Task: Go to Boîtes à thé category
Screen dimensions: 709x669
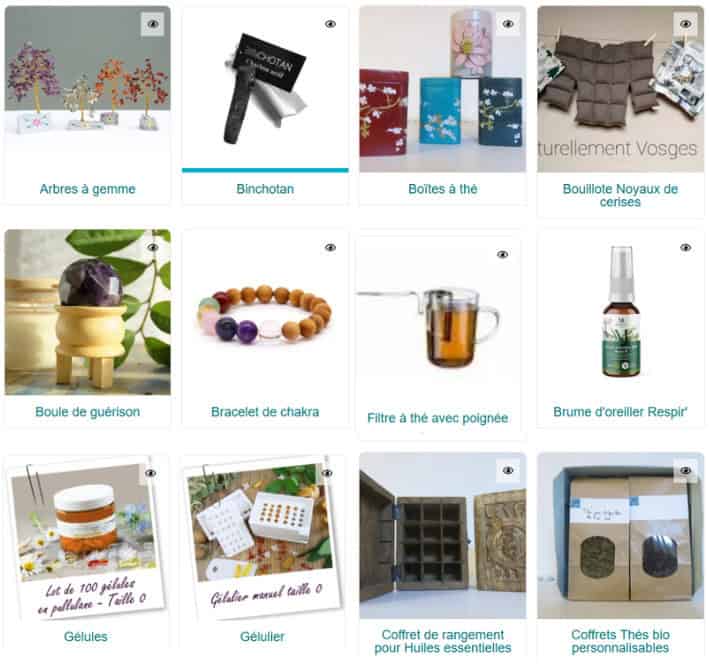Action: [443, 189]
